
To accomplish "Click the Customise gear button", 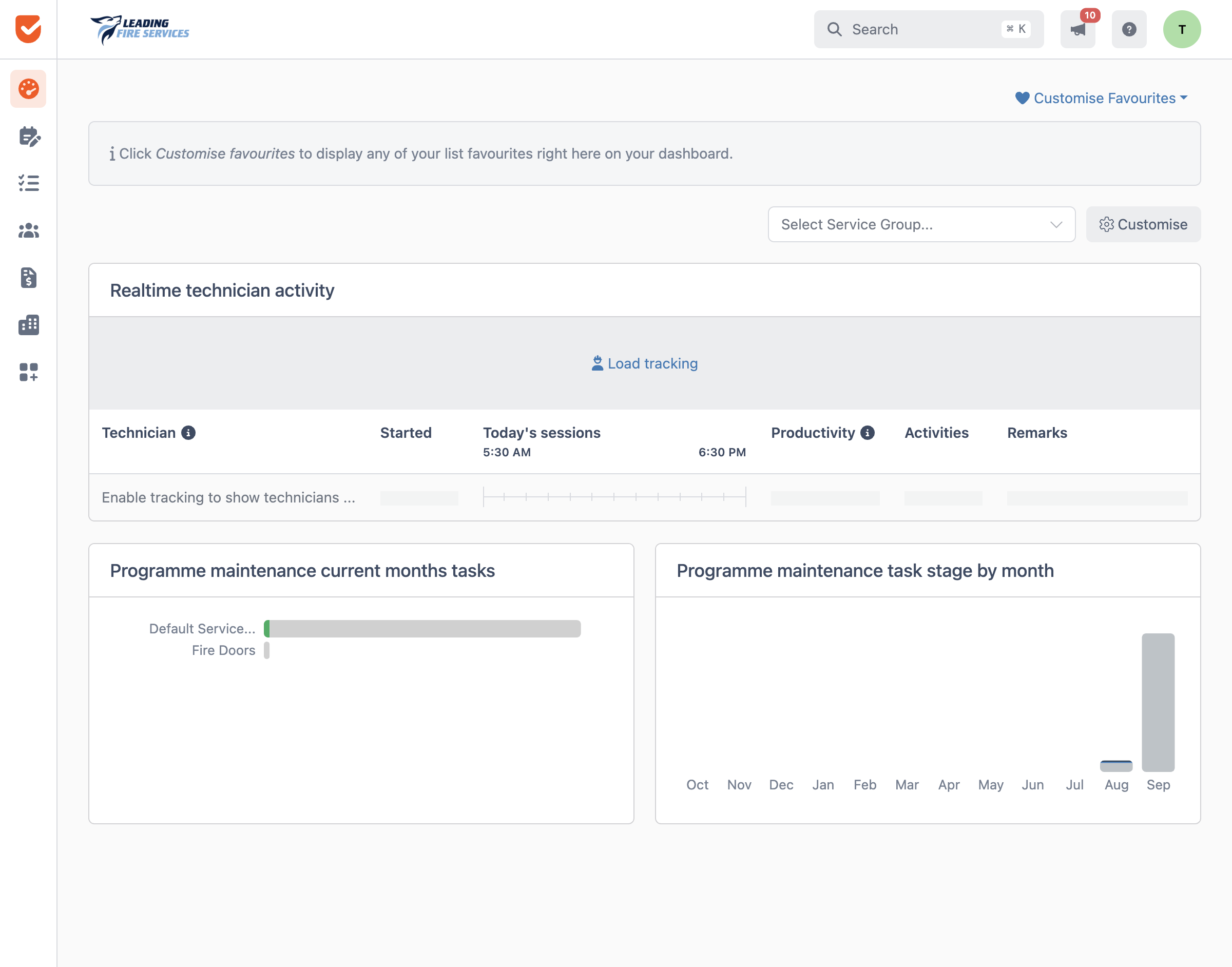I will coord(1143,224).
